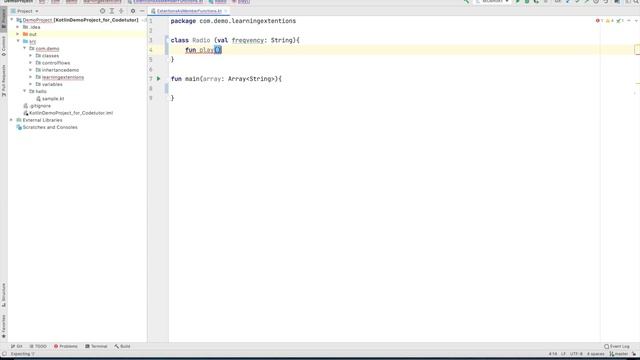
Task: Expand the .idea folder
Action: [18, 27]
